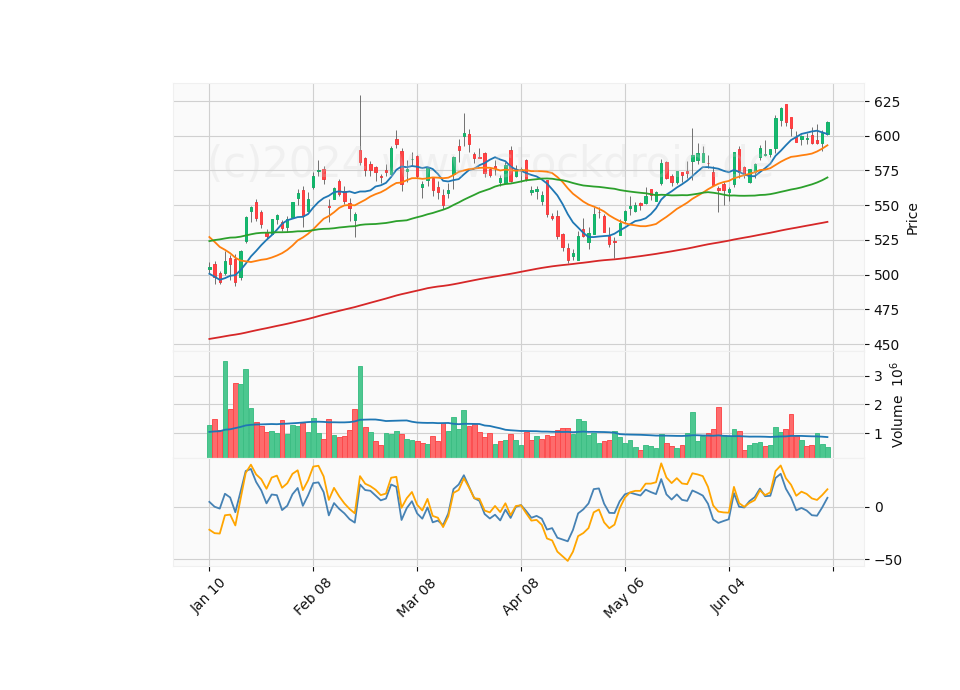Click the 625 price tick label

[x=887, y=102]
